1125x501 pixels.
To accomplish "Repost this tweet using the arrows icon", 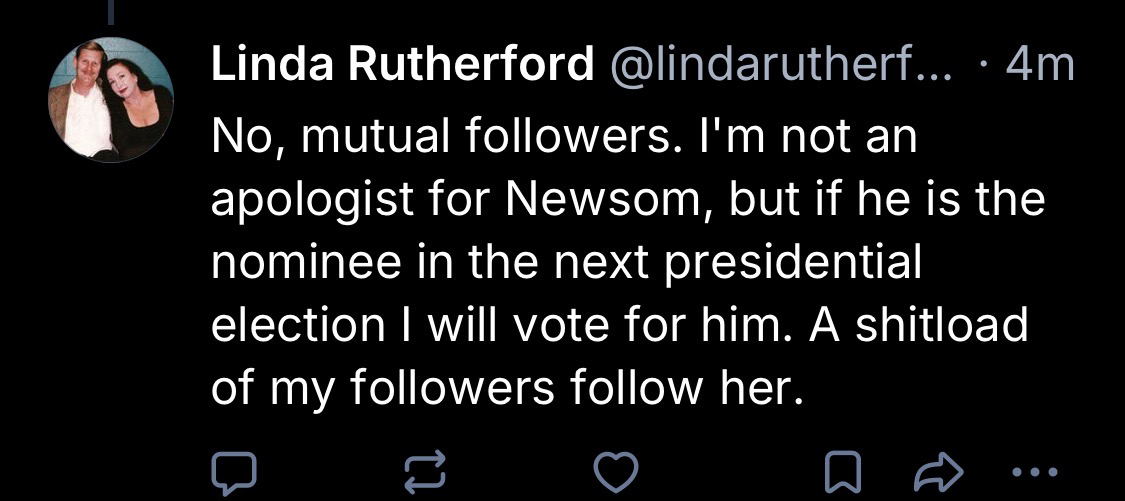I will [422, 469].
